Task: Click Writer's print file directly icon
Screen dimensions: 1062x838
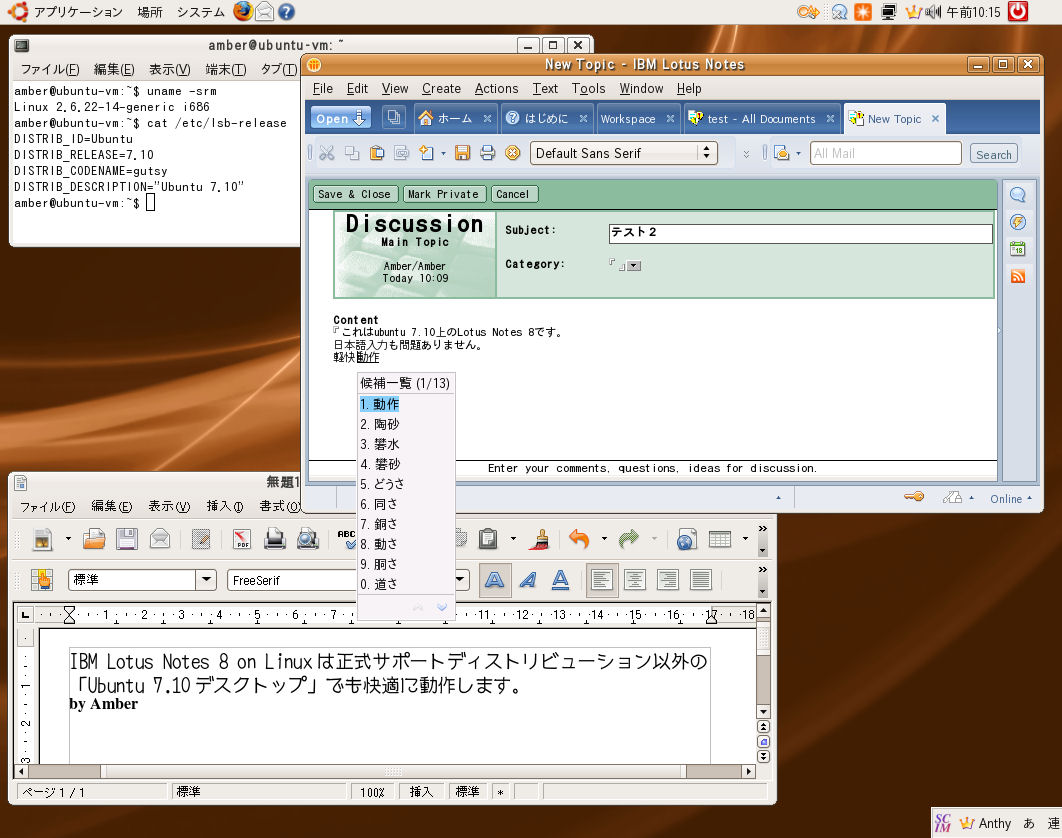Action: (x=275, y=539)
